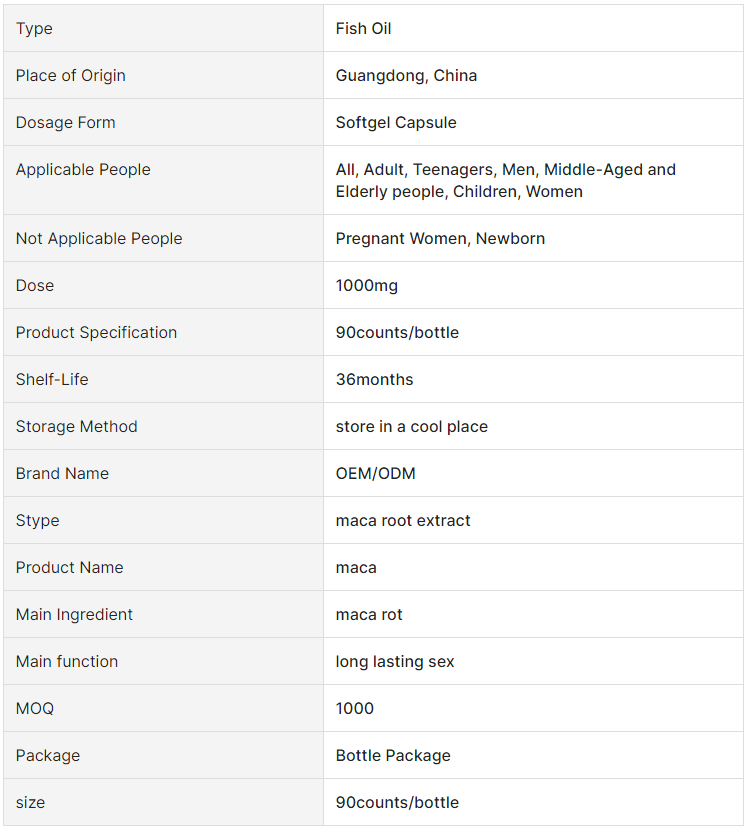
Task: Select the Product Specification label
Action: (96, 333)
